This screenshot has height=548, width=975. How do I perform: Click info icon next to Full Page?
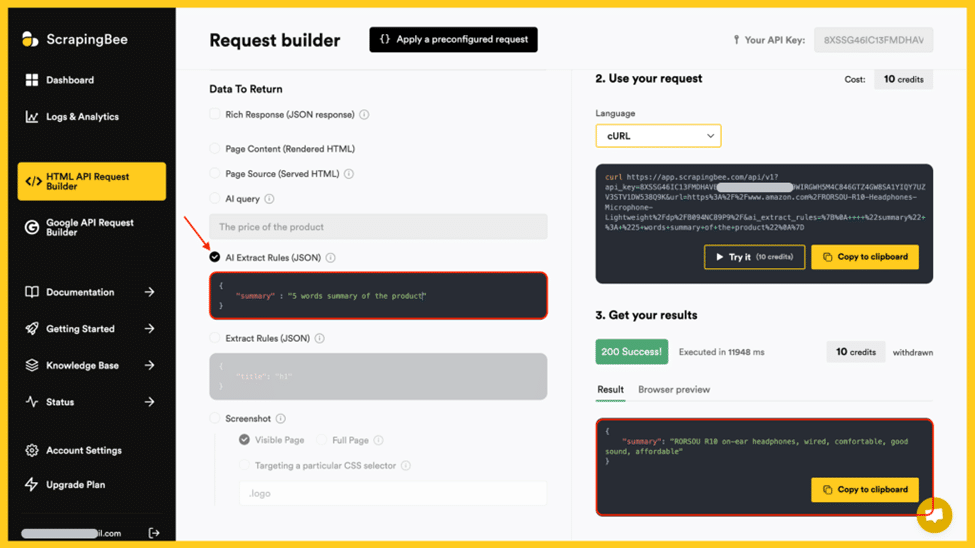[x=379, y=440]
